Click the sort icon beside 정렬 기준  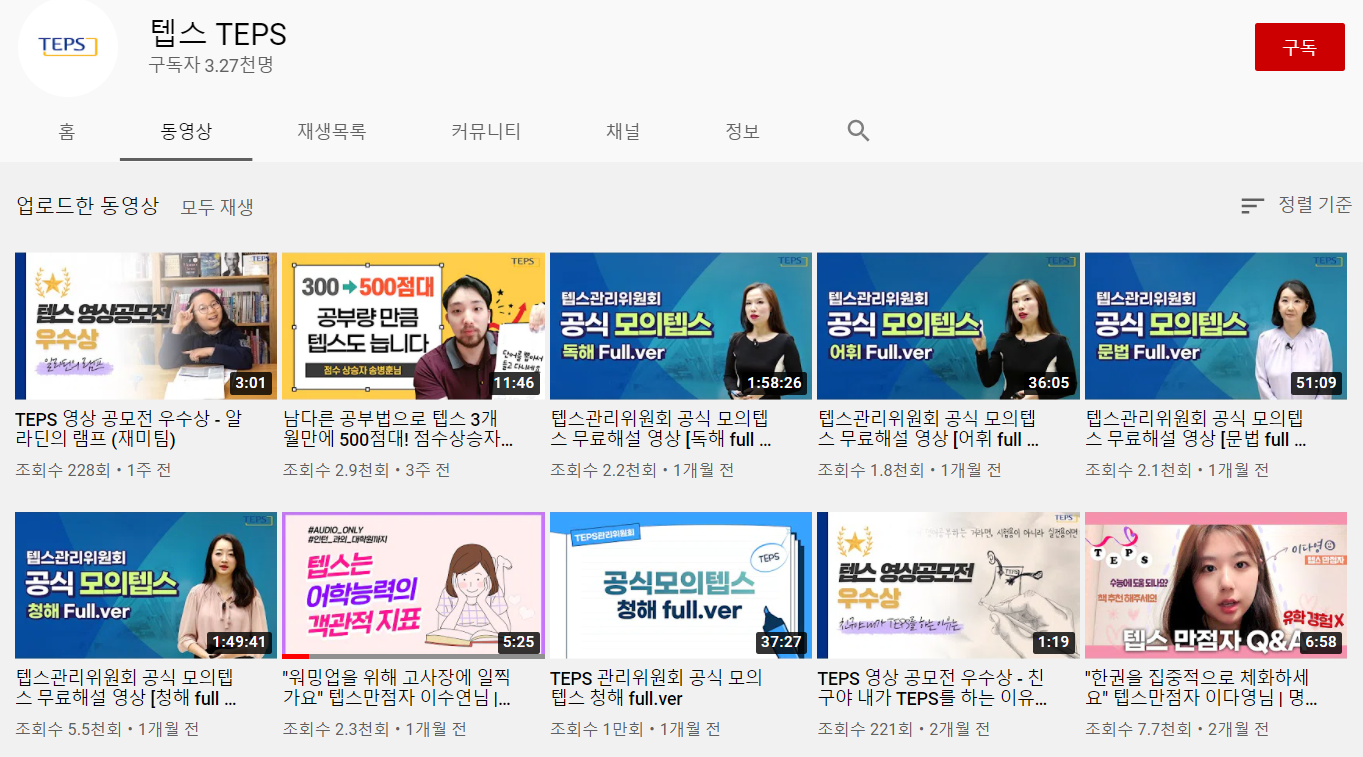point(1252,206)
